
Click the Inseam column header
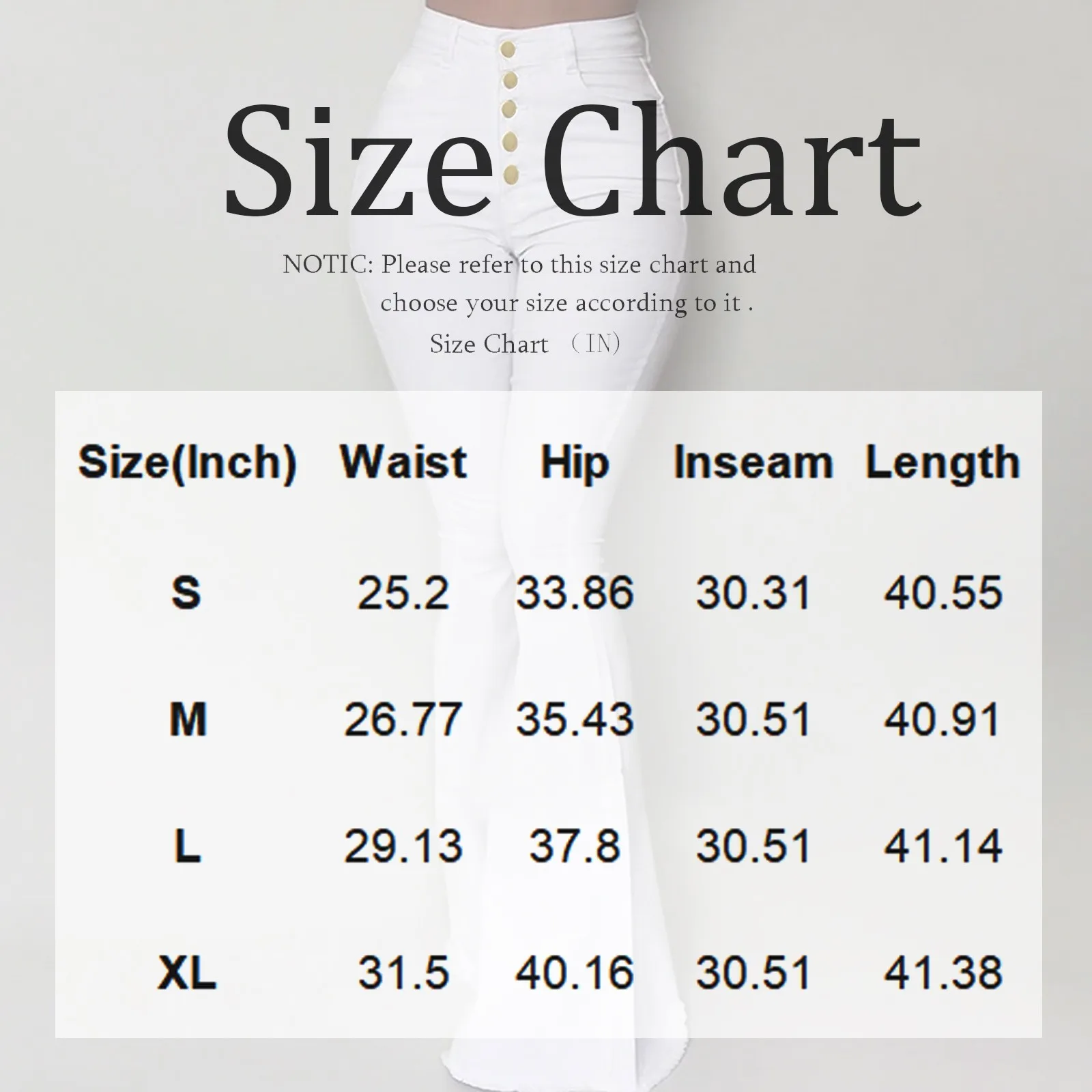coord(753,462)
